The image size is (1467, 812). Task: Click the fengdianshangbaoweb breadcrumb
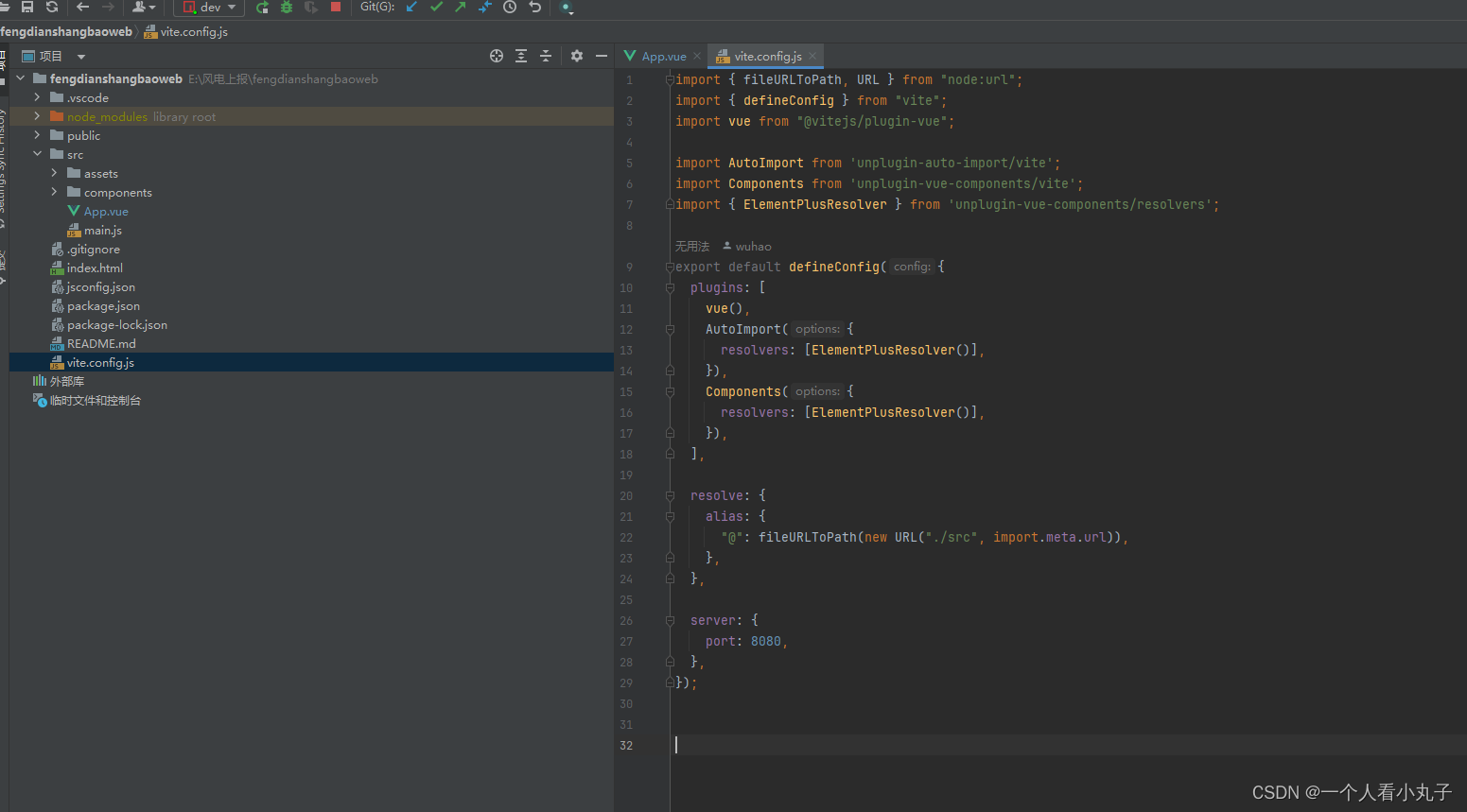point(66,31)
